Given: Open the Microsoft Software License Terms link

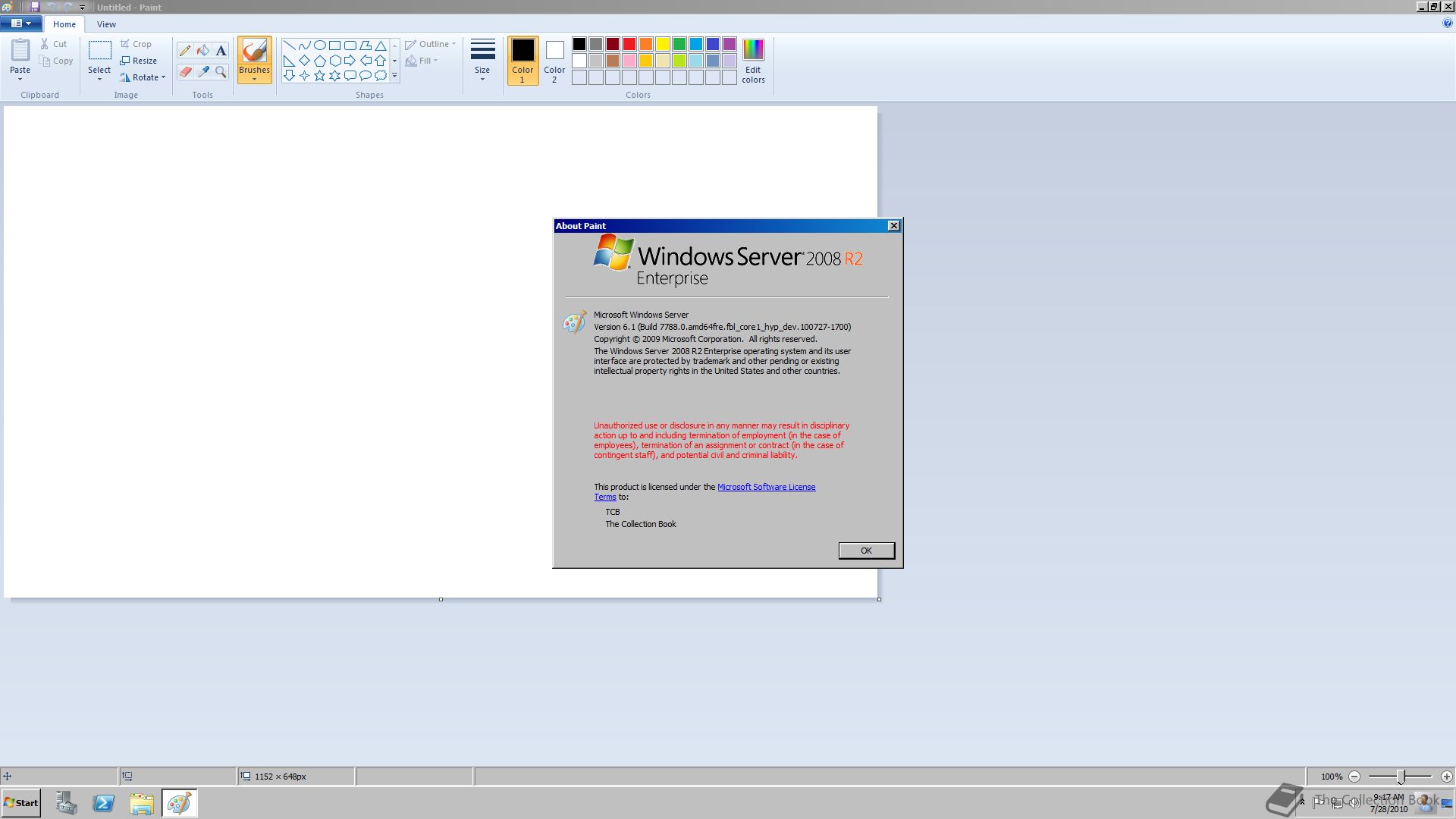Looking at the screenshot, I should 766,487.
